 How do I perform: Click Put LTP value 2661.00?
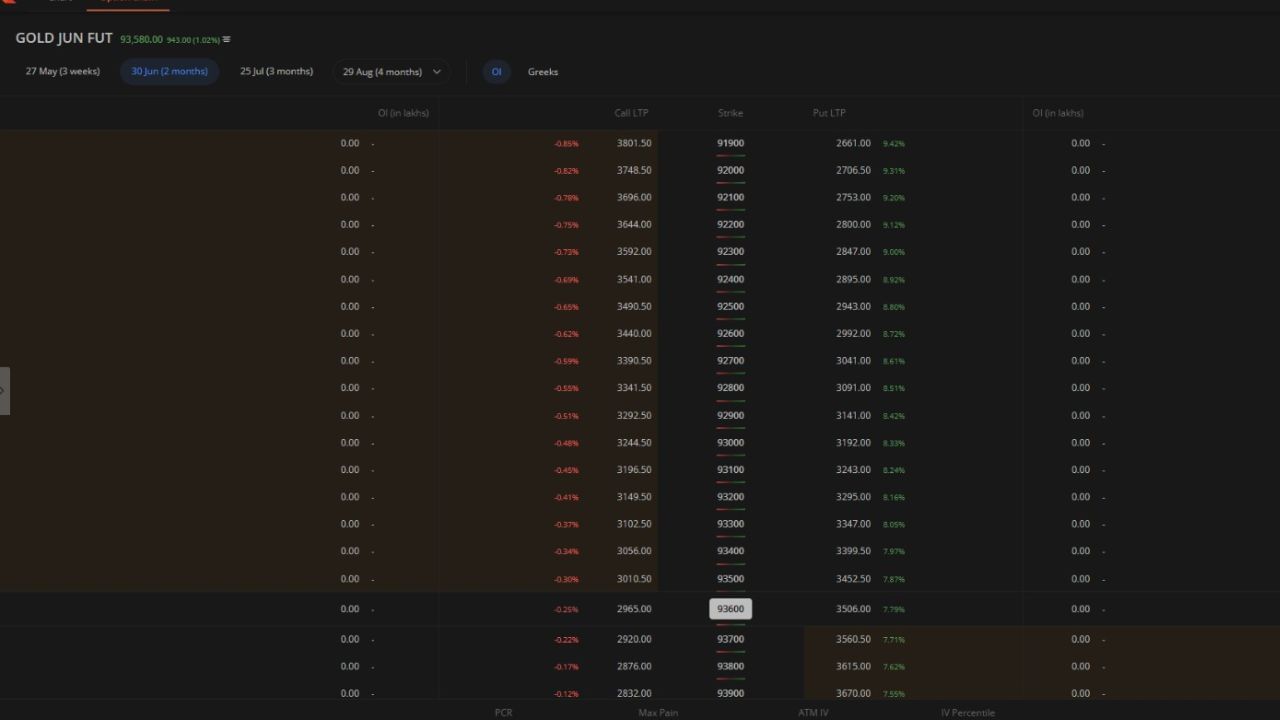tap(853, 143)
